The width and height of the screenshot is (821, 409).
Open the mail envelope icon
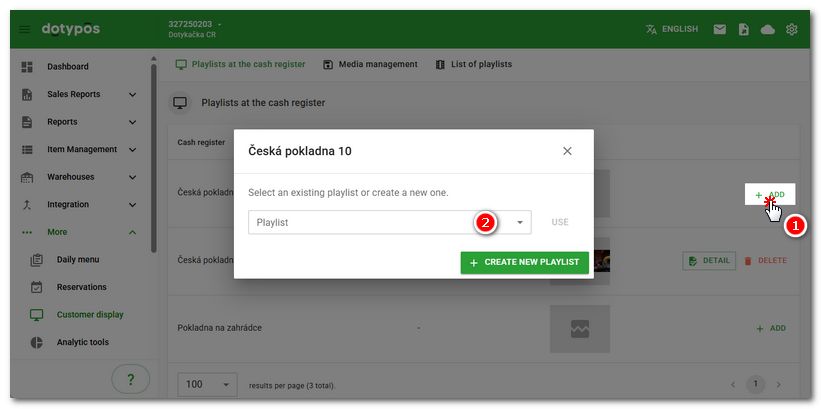click(719, 30)
